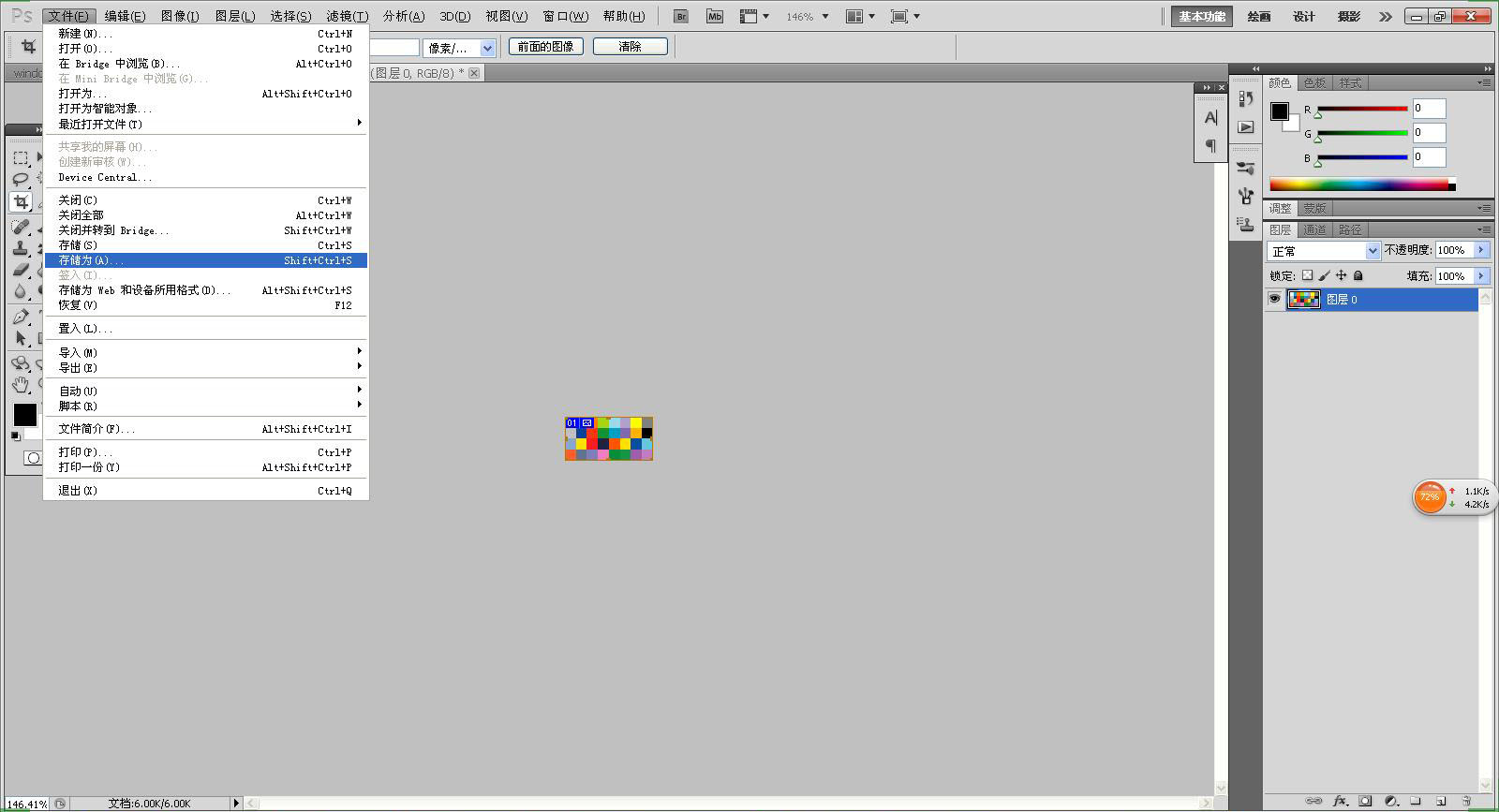Click the 前面的图像 button

(546, 47)
